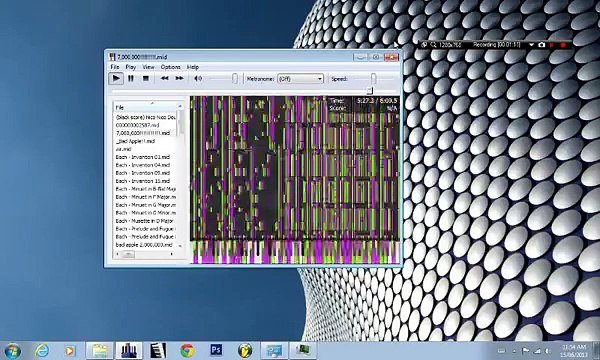The image size is (600, 360).
Task: Click the magnifier icon on recorder bar
Action: pos(433,45)
